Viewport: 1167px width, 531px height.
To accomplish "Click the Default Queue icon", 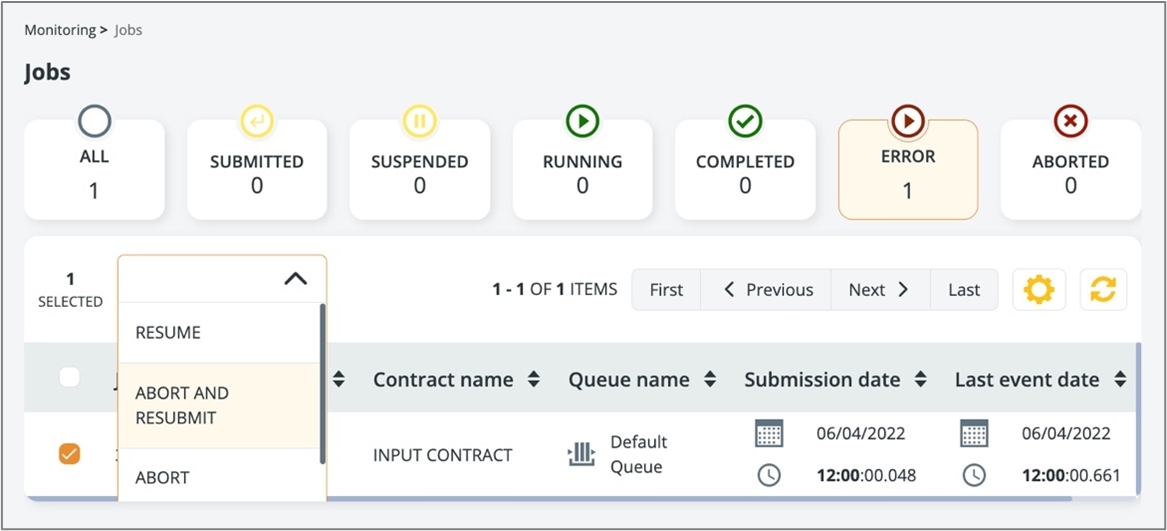I will (581, 455).
